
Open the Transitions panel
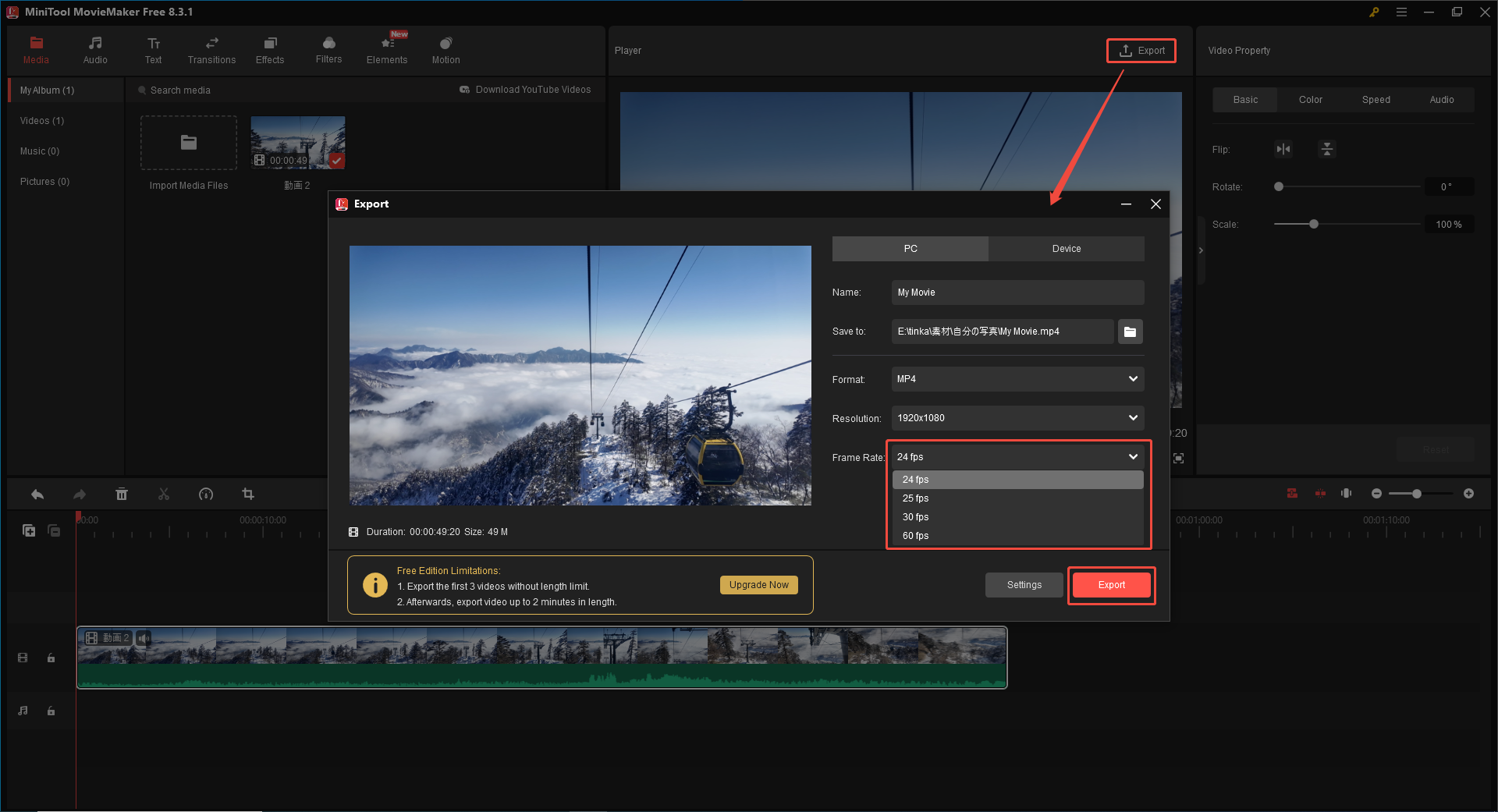[211, 50]
